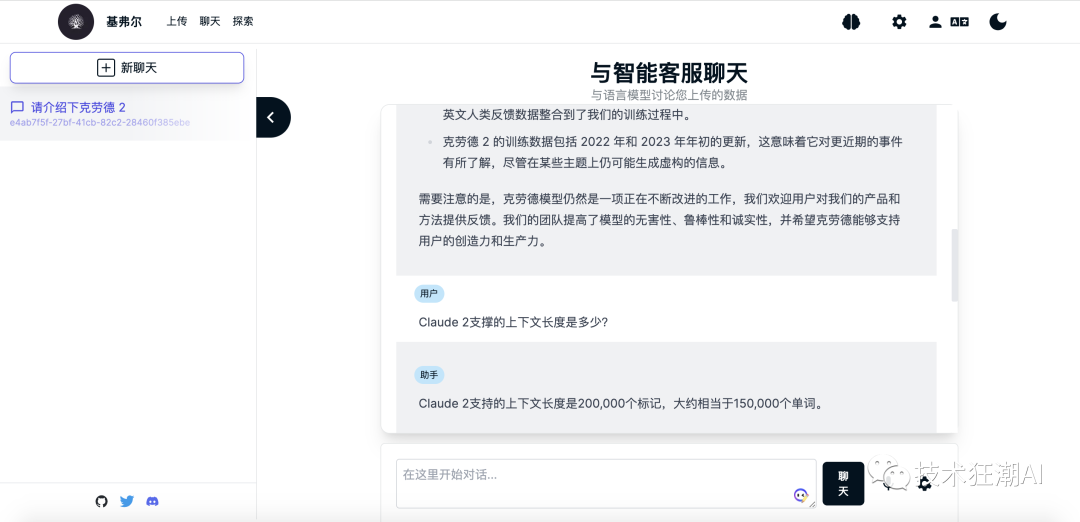Toggle dark mode with moon icon

998,21
